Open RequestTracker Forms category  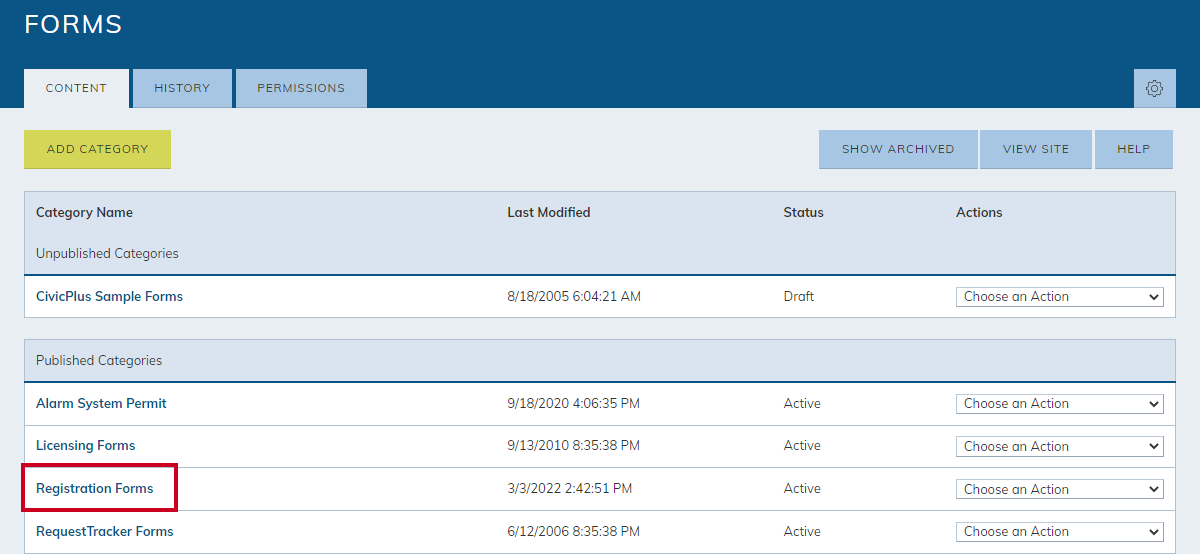tap(104, 531)
